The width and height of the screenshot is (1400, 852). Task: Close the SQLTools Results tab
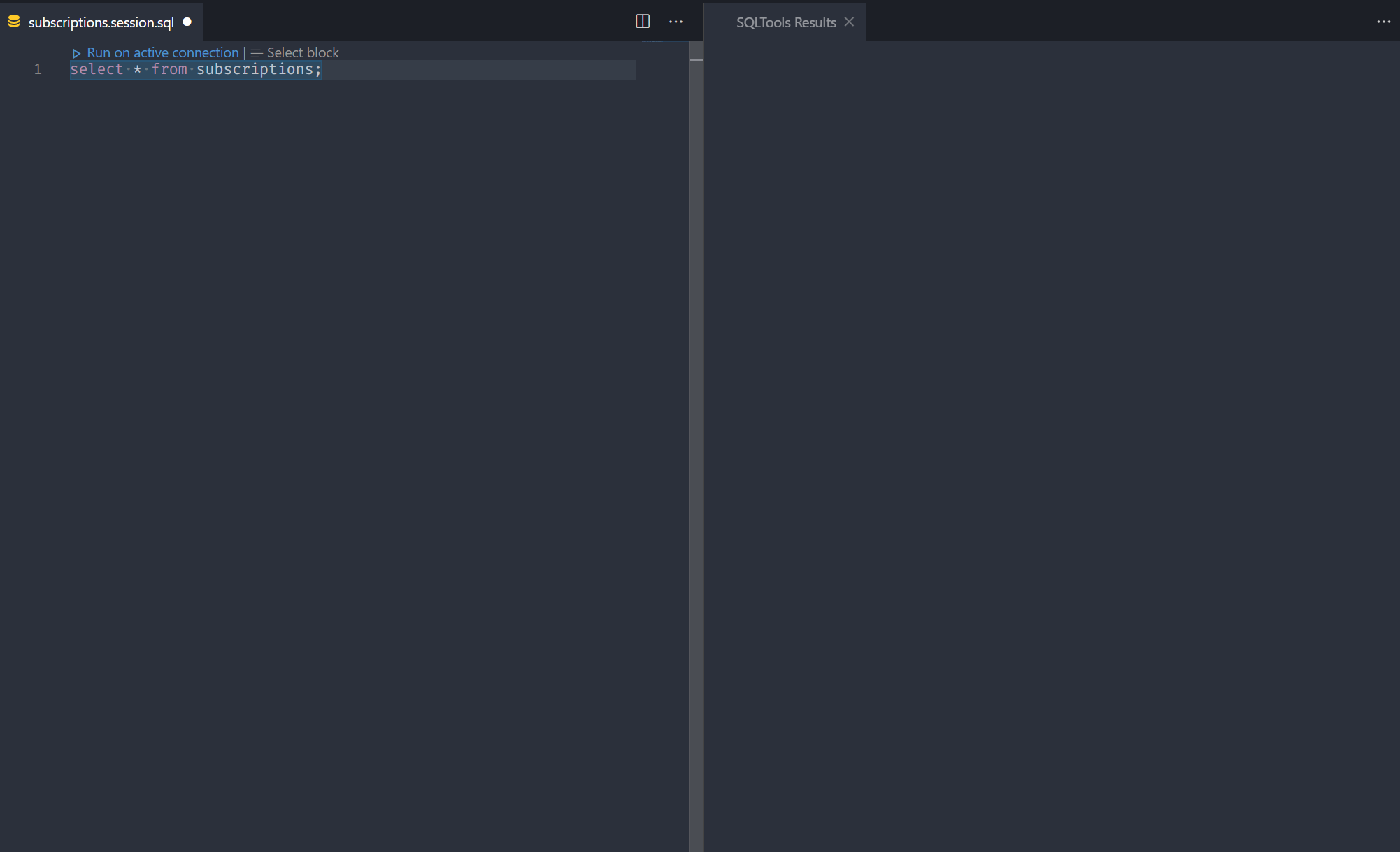click(x=849, y=22)
